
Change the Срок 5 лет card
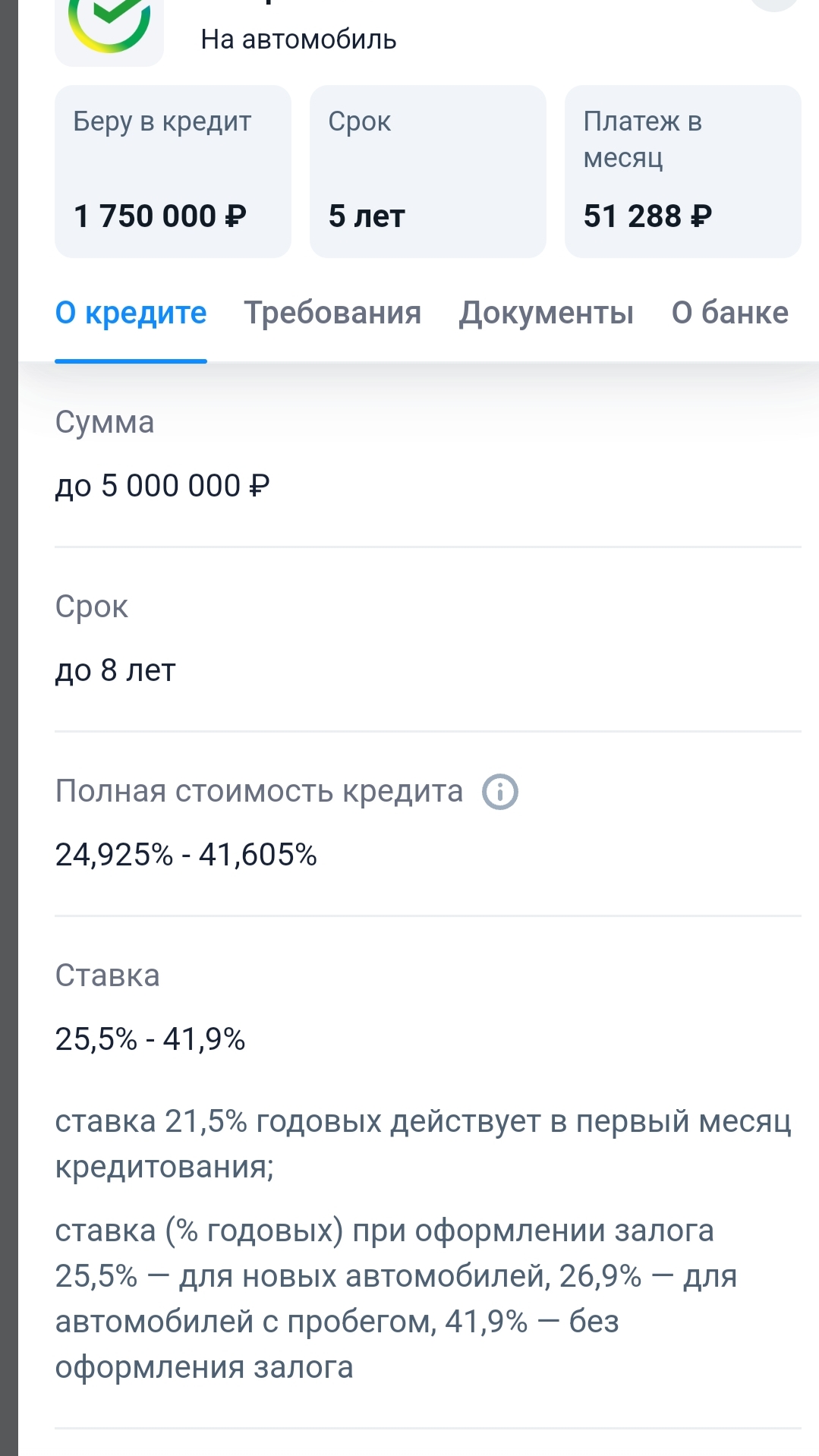coord(427,172)
